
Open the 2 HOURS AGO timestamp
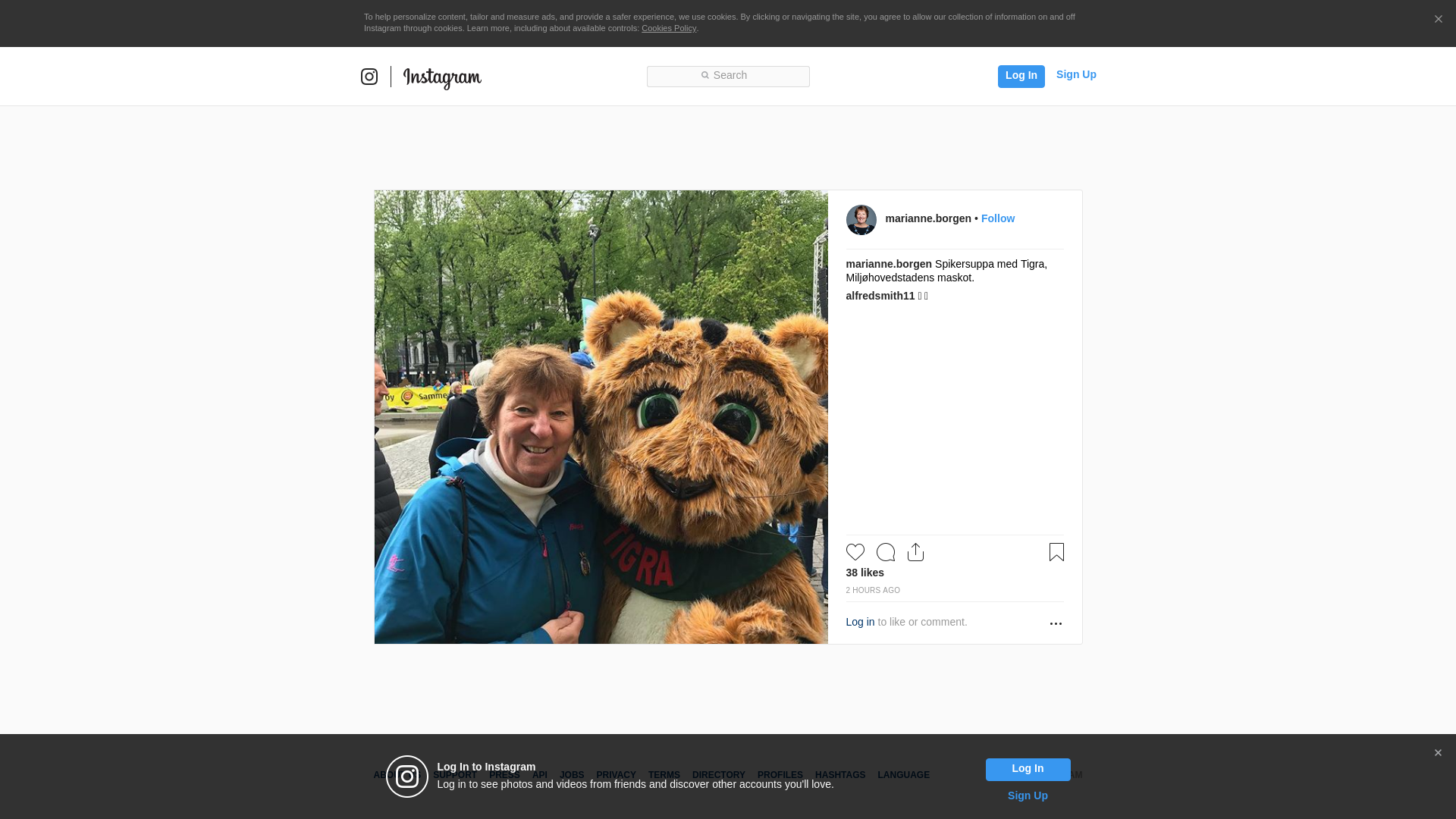[x=873, y=590]
